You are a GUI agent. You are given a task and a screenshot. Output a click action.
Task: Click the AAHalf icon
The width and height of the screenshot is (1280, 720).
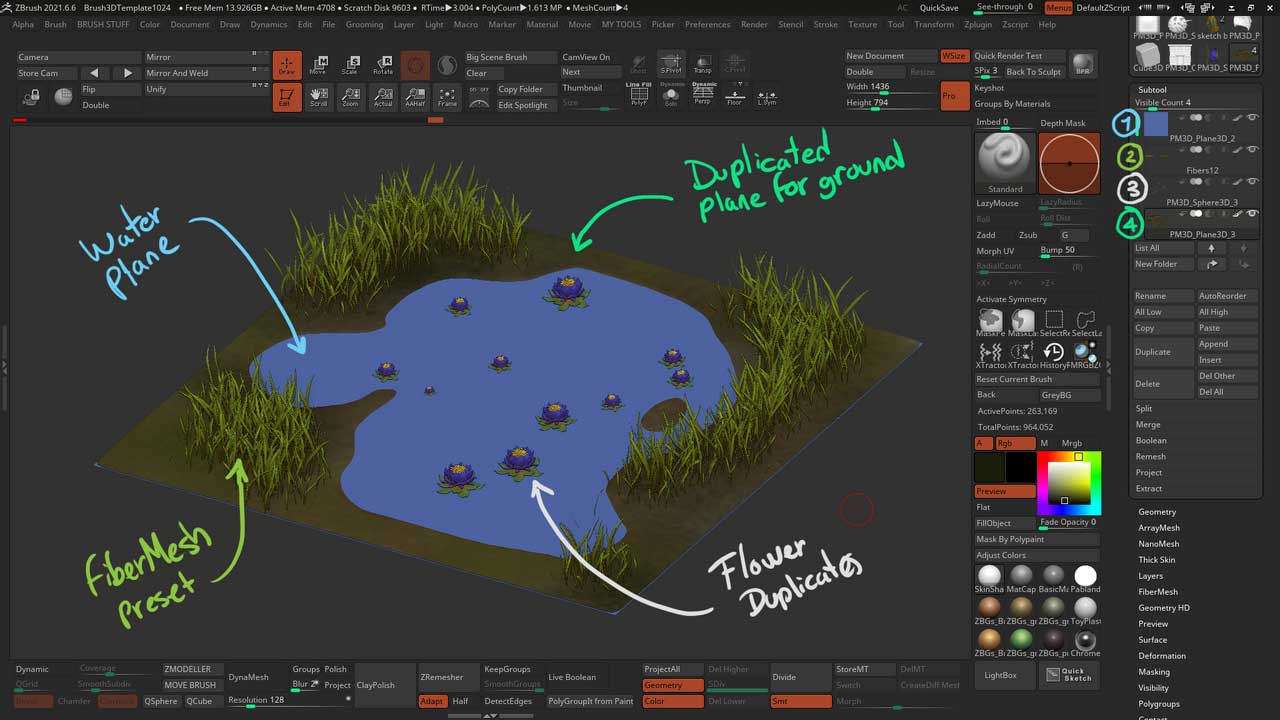pos(415,97)
